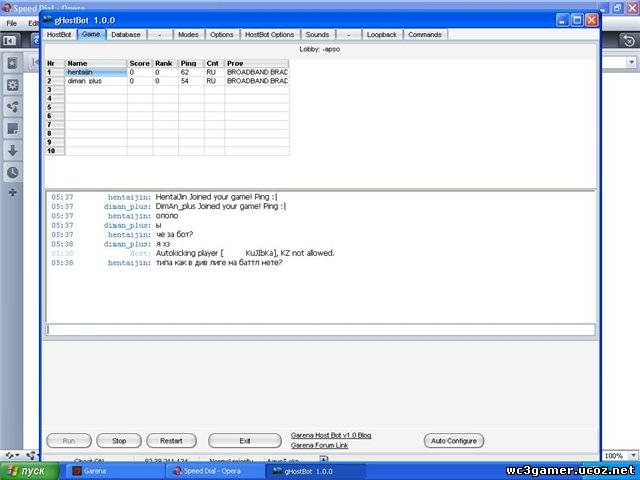The width and height of the screenshot is (640, 480).
Task: Open the File menu in Opera
Action: coord(11,23)
